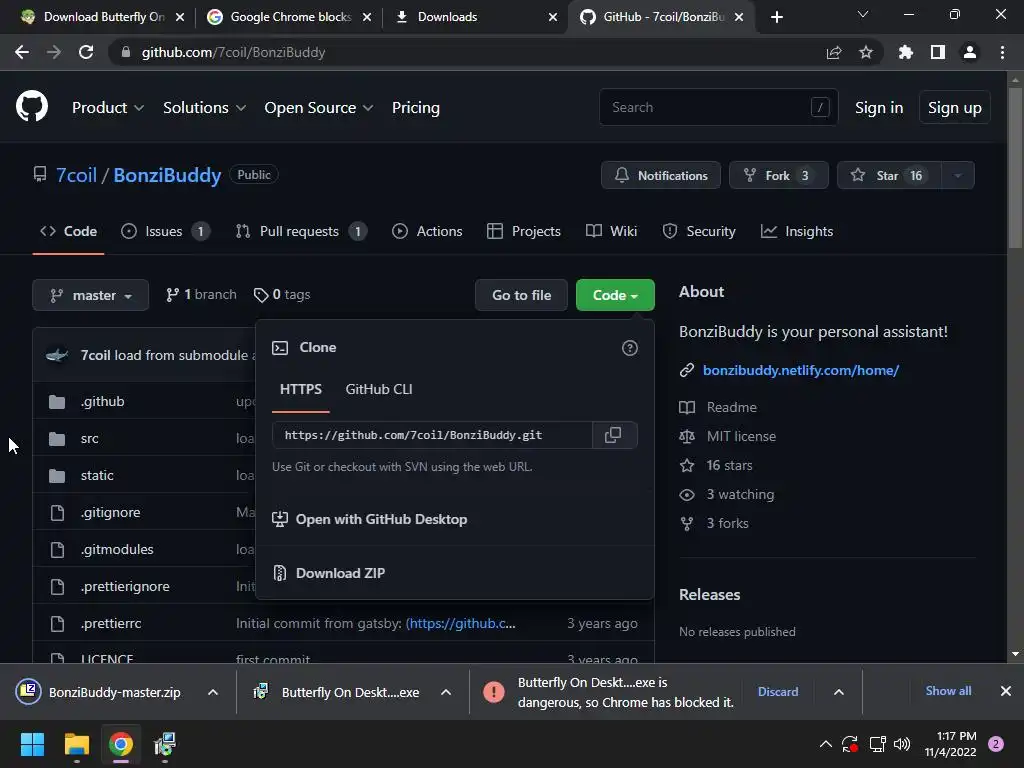Open static folder
1024x768 pixels.
coord(97,475)
